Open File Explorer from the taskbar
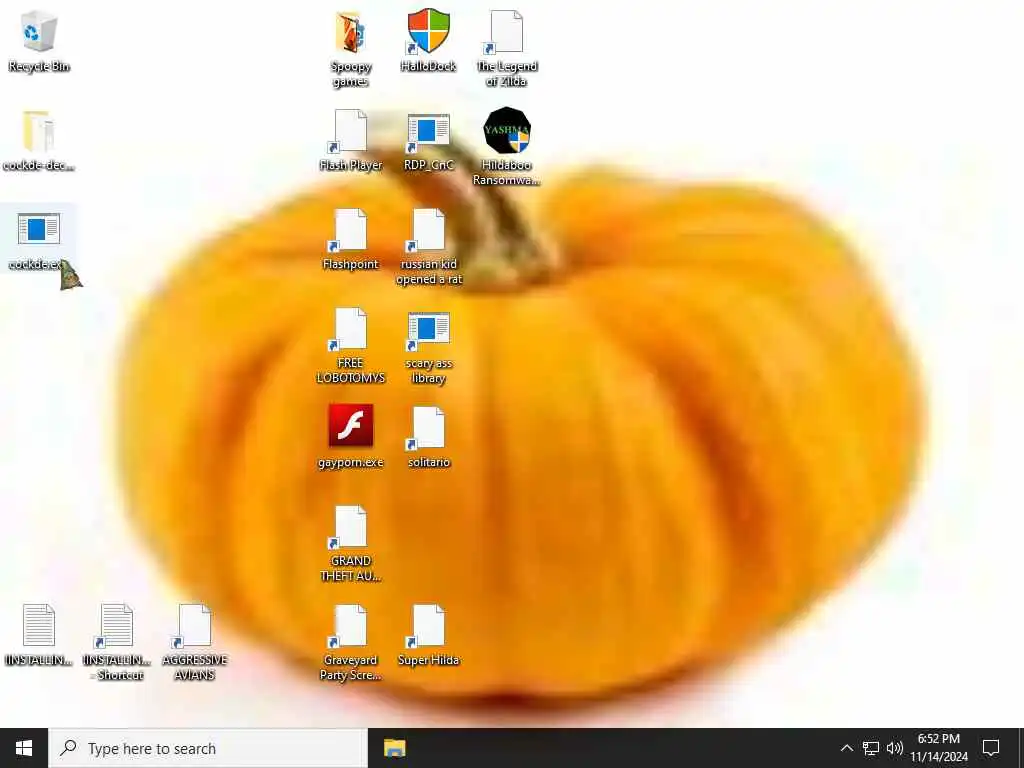Screen dimensions: 1024x768 click(394, 748)
